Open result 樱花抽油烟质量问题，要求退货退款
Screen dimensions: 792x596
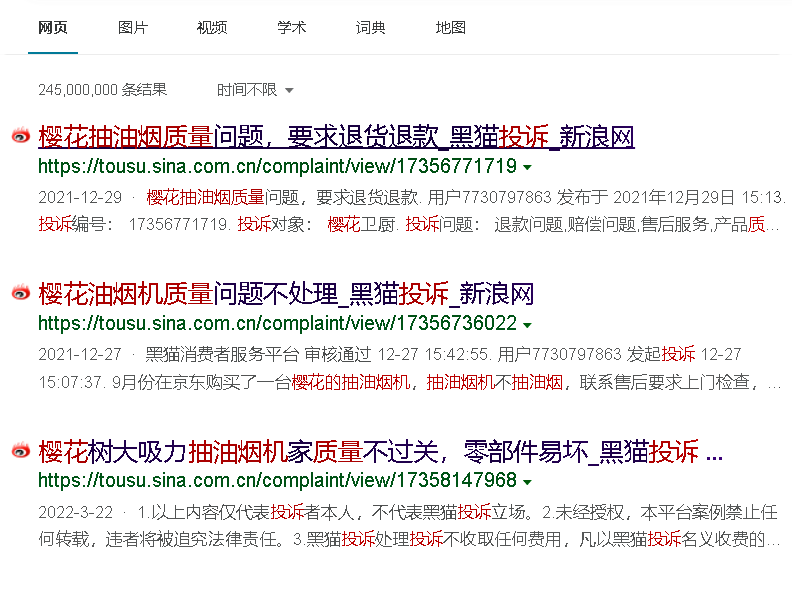[336, 137]
